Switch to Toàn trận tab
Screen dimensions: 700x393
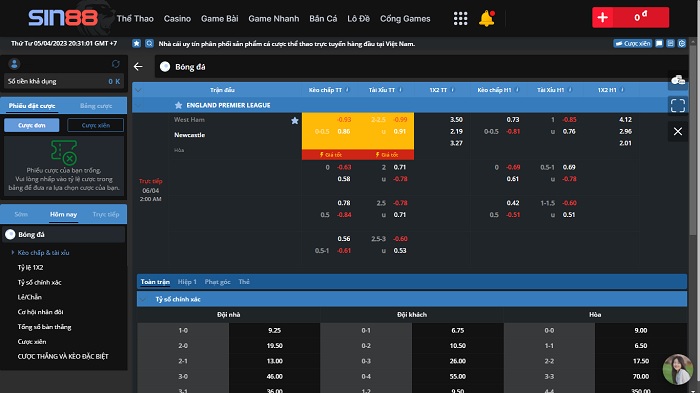pos(155,282)
